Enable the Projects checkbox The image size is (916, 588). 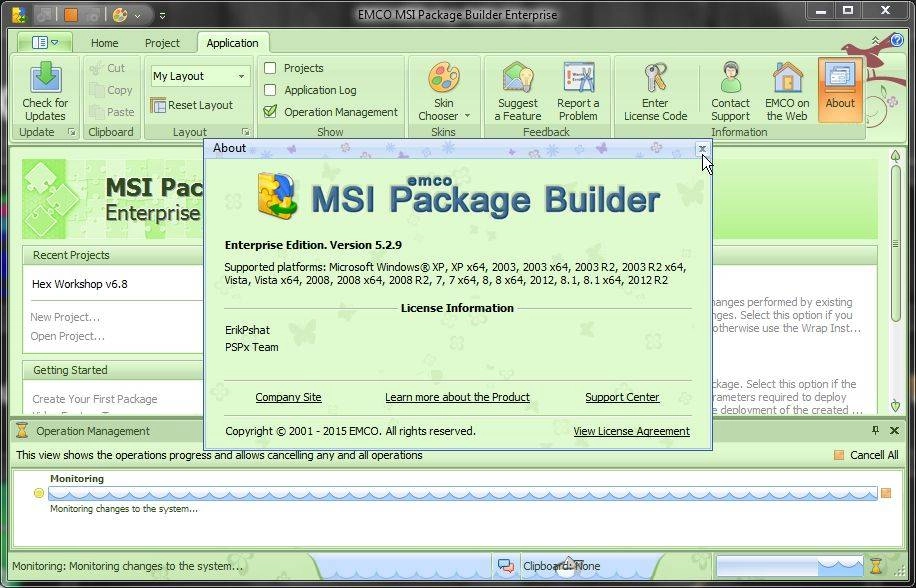click(270, 68)
